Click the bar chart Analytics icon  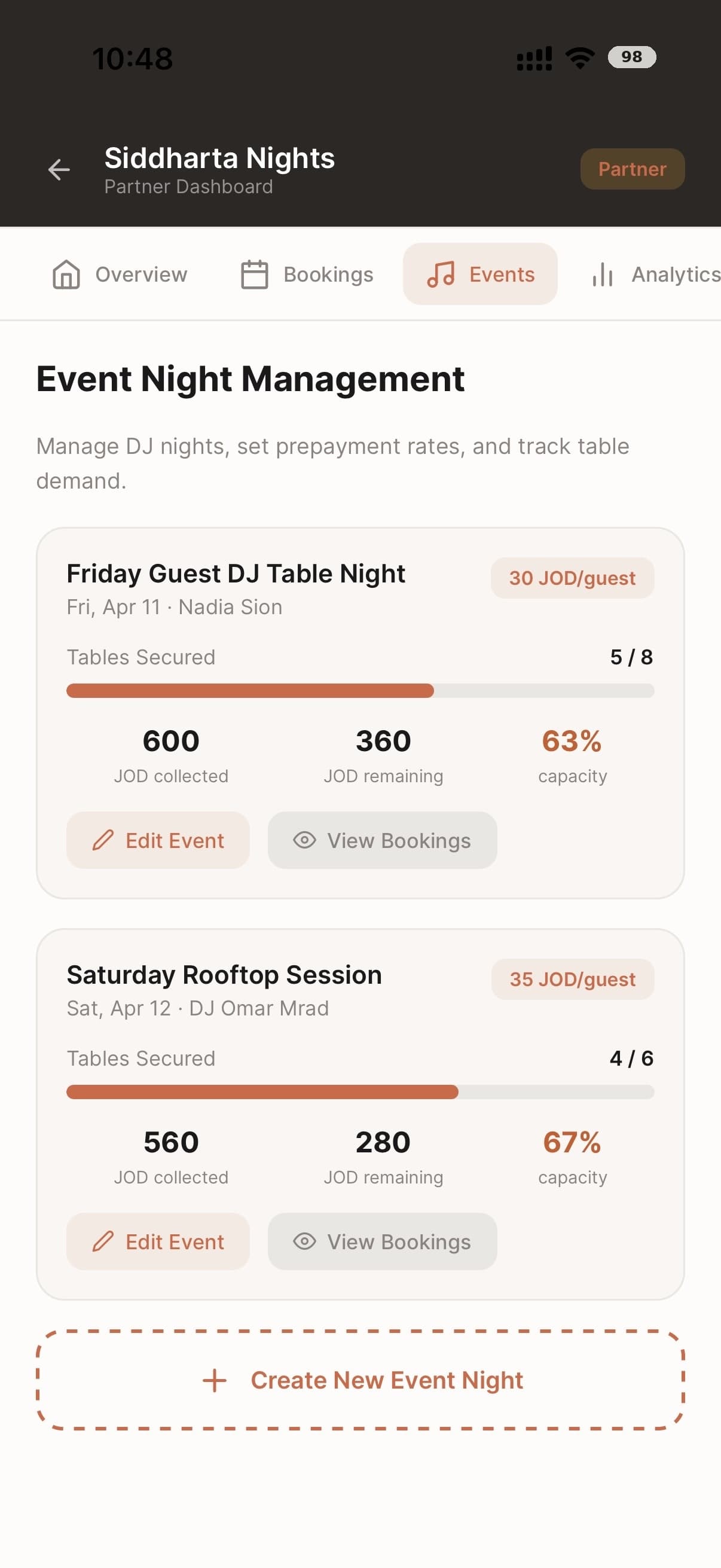point(603,274)
